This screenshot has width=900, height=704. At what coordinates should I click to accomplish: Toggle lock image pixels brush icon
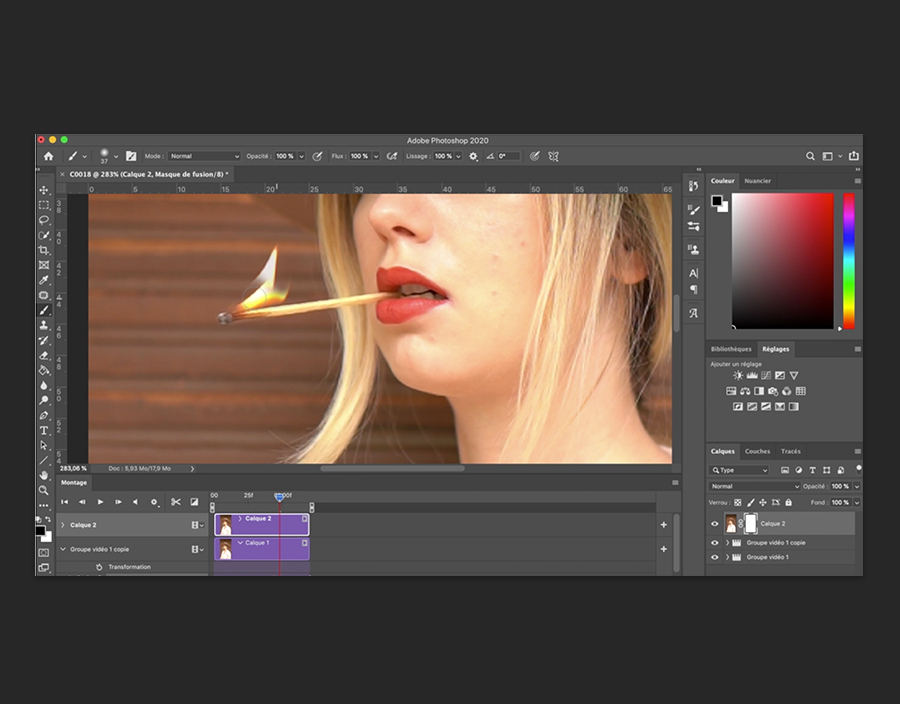point(750,503)
